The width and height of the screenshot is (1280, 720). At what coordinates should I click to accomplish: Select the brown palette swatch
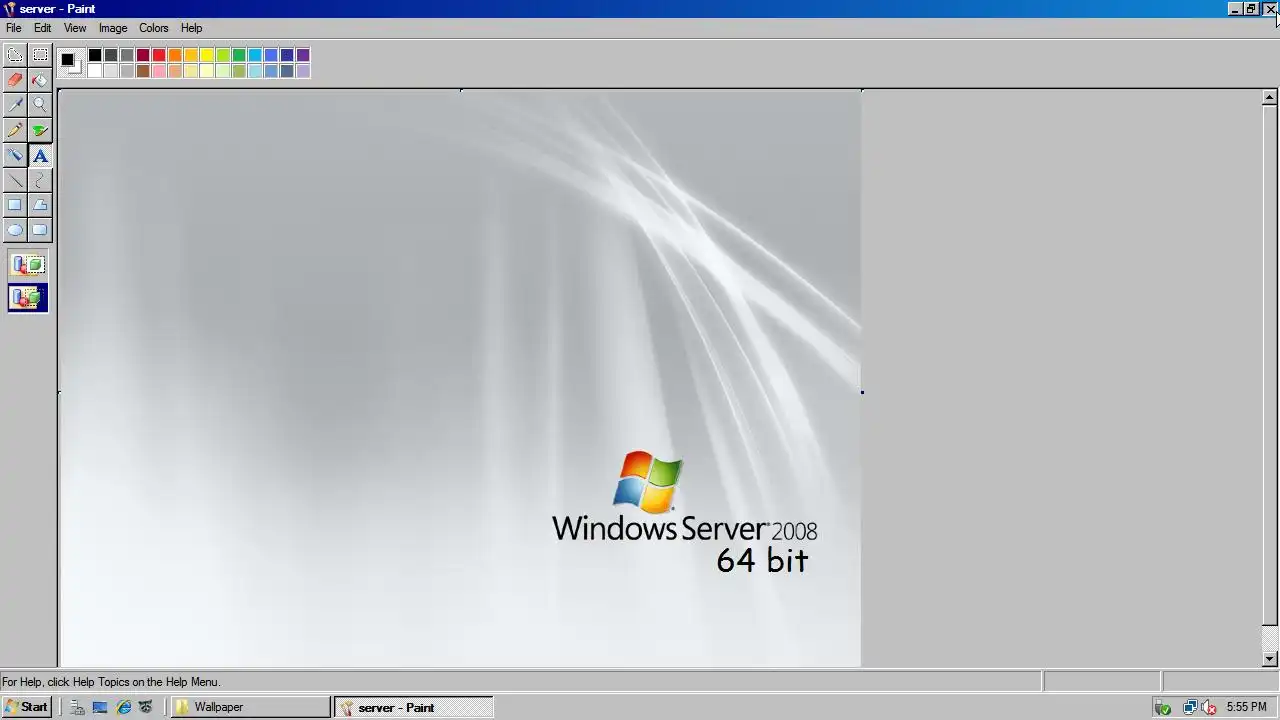click(x=143, y=71)
